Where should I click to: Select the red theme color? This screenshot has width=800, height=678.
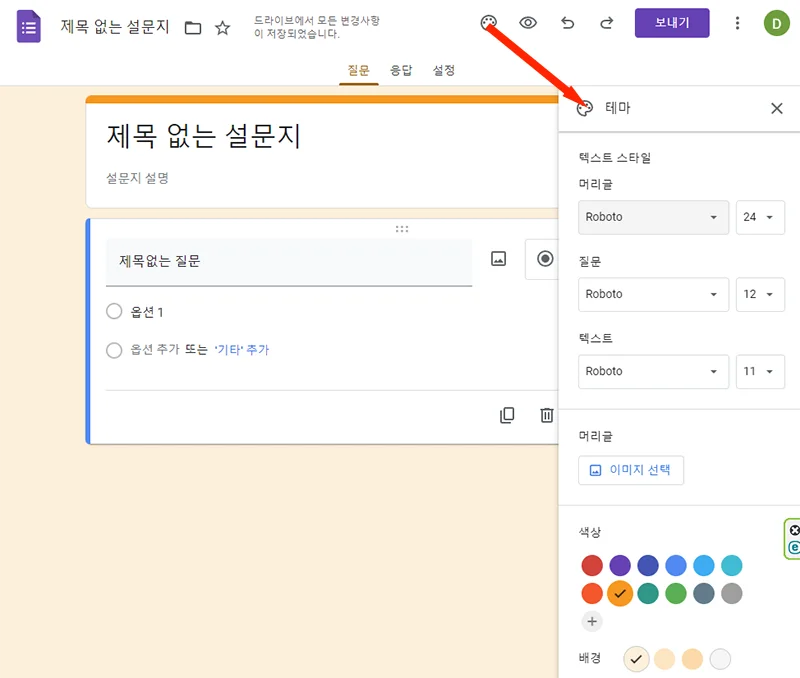pyautogui.click(x=592, y=565)
